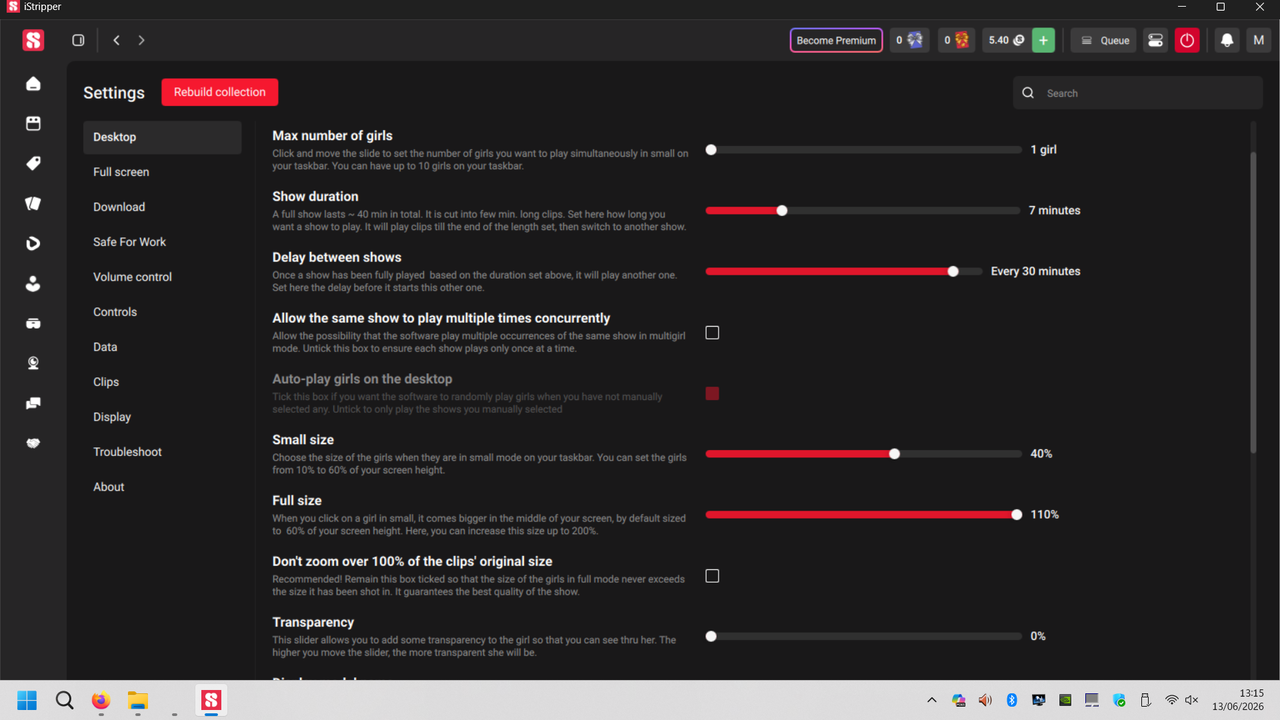Click the VR headset icon in sidebar
Viewport: 1280px width, 720px height.
coord(33,324)
